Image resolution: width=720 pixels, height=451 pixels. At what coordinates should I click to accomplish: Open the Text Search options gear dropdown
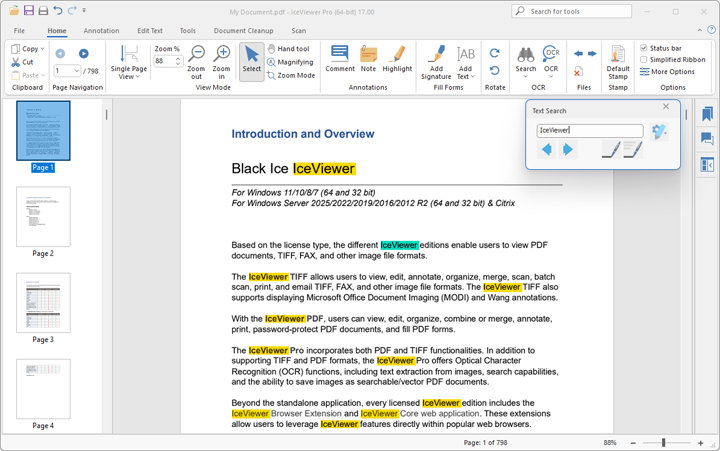tap(659, 131)
